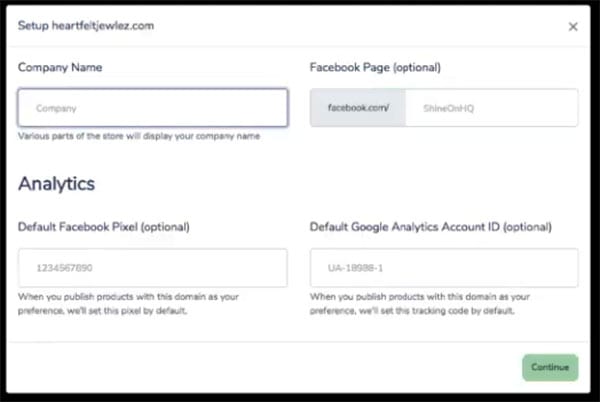Viewport: 600px width, 402px height.
Task: Click the 1234567890 placeholder text
Action: 64,268
